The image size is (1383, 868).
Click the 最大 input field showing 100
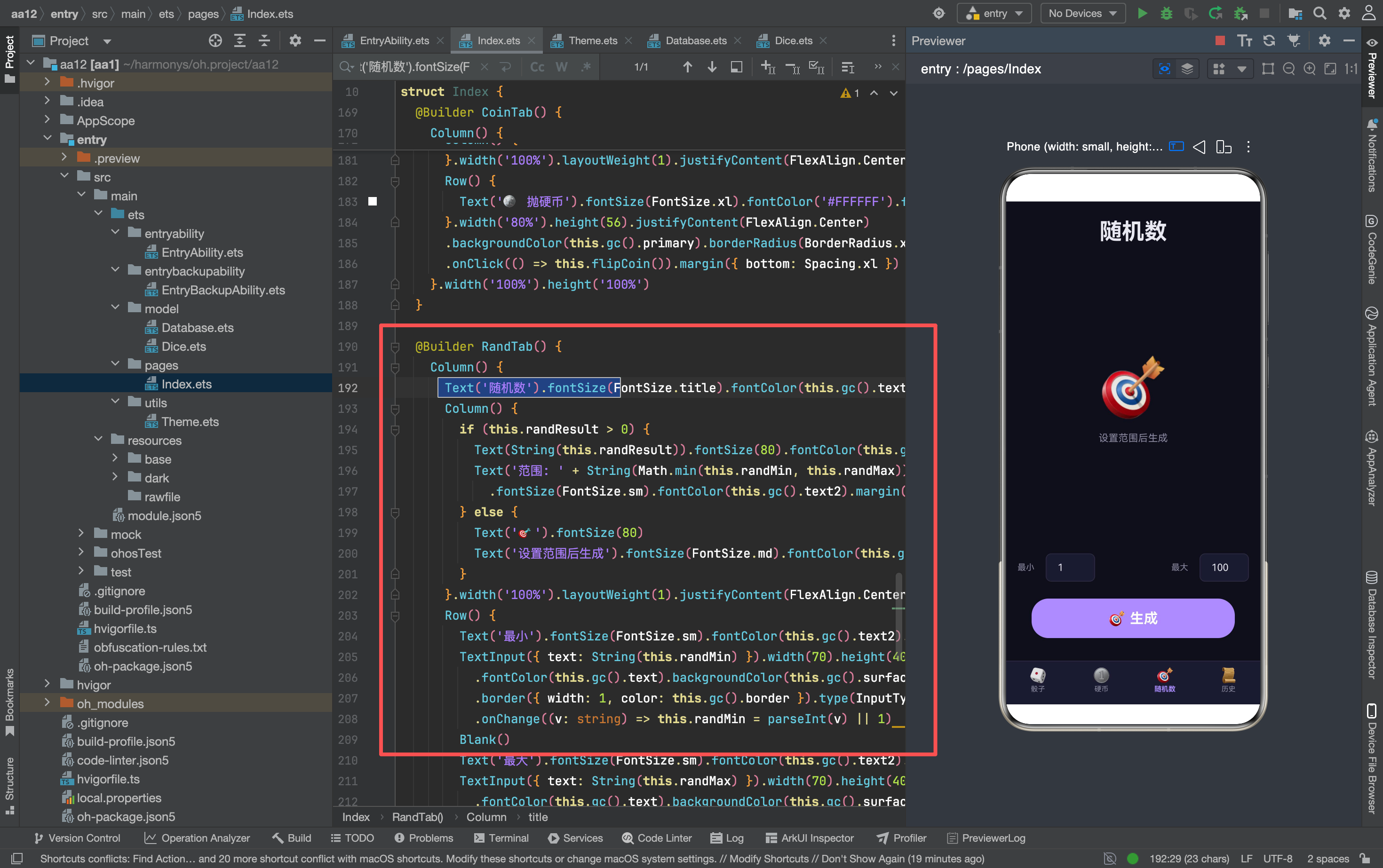[1224, 567]
